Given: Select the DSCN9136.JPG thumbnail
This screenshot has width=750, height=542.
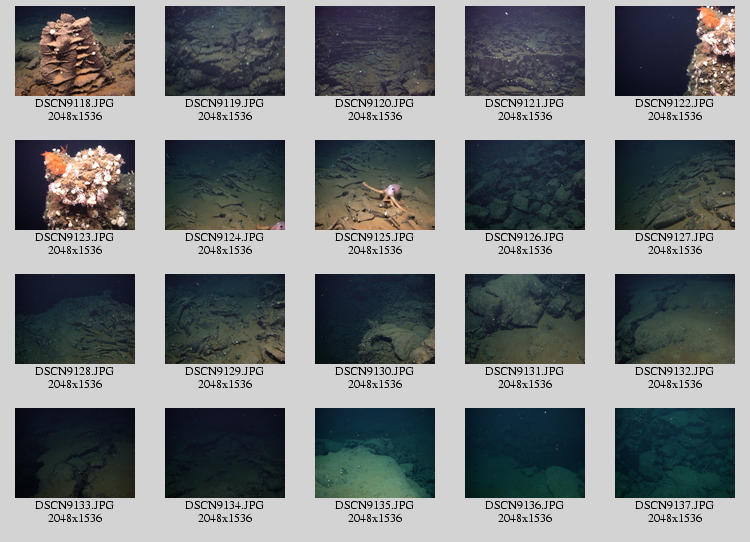Looking at the screenshot, I should pos(525,453).
